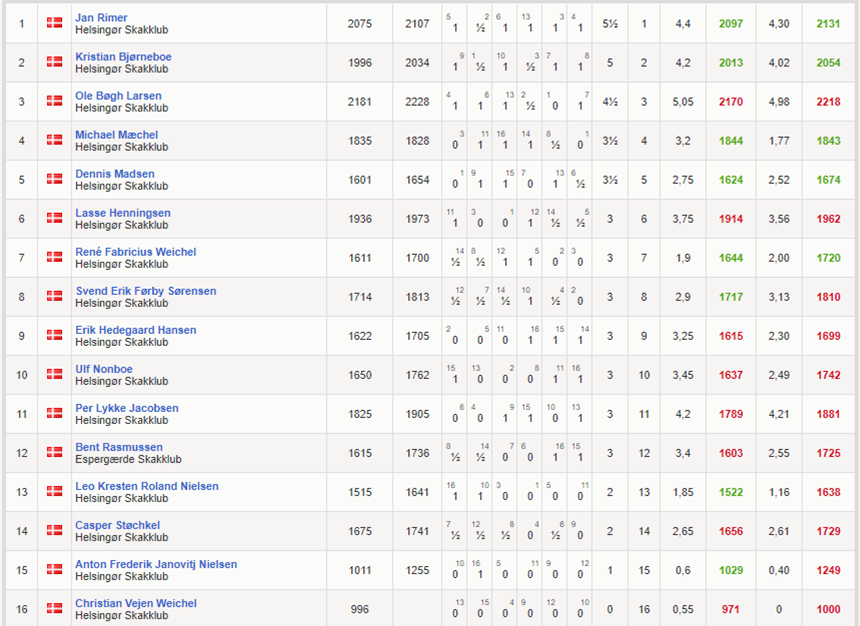
Task: Click the Anton Frederik Janovitj Nielsen name
Action: pos(156,564)
